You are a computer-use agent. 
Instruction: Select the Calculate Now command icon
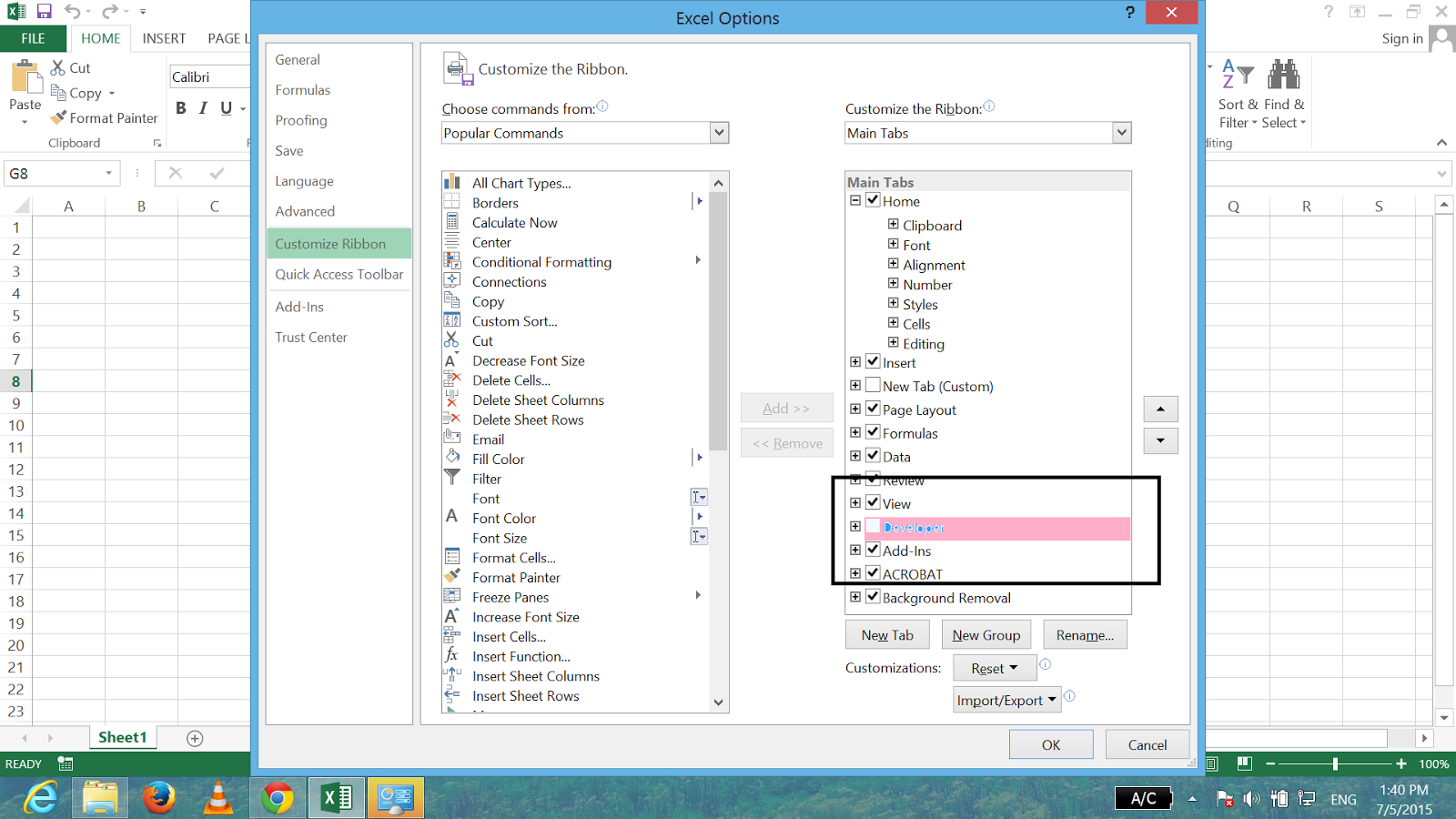click(452, 222)
